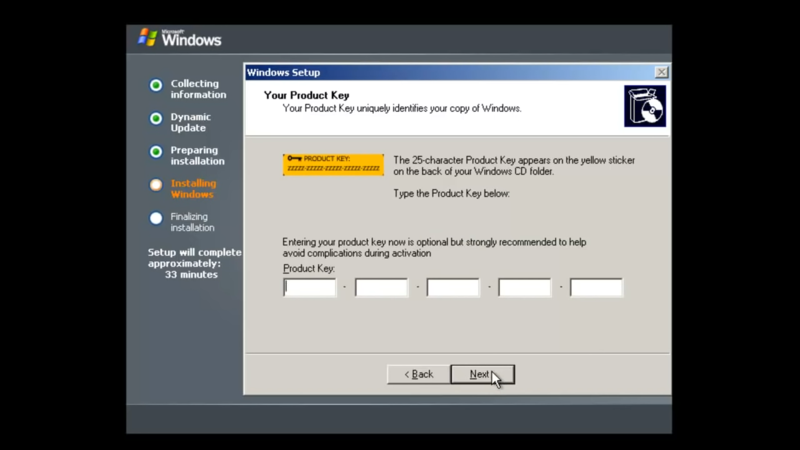Click the 'Entering your product key now is optional' note
Screen dimensions: 800x450
point(434,247)
